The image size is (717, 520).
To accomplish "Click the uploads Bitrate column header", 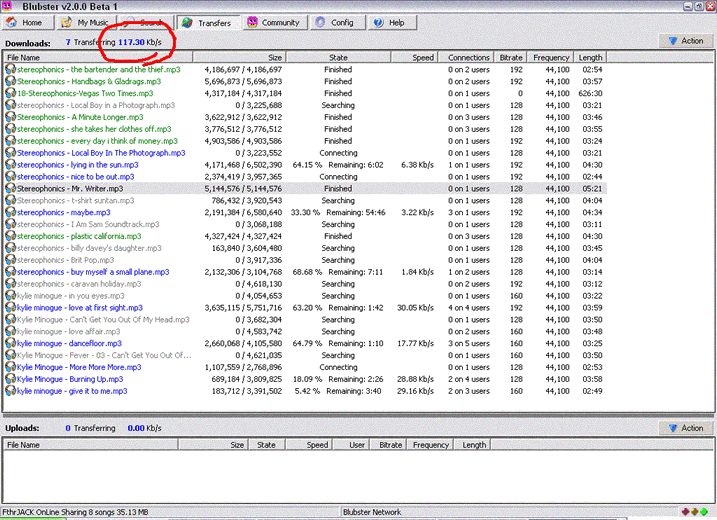I will [x=390, y=445].
